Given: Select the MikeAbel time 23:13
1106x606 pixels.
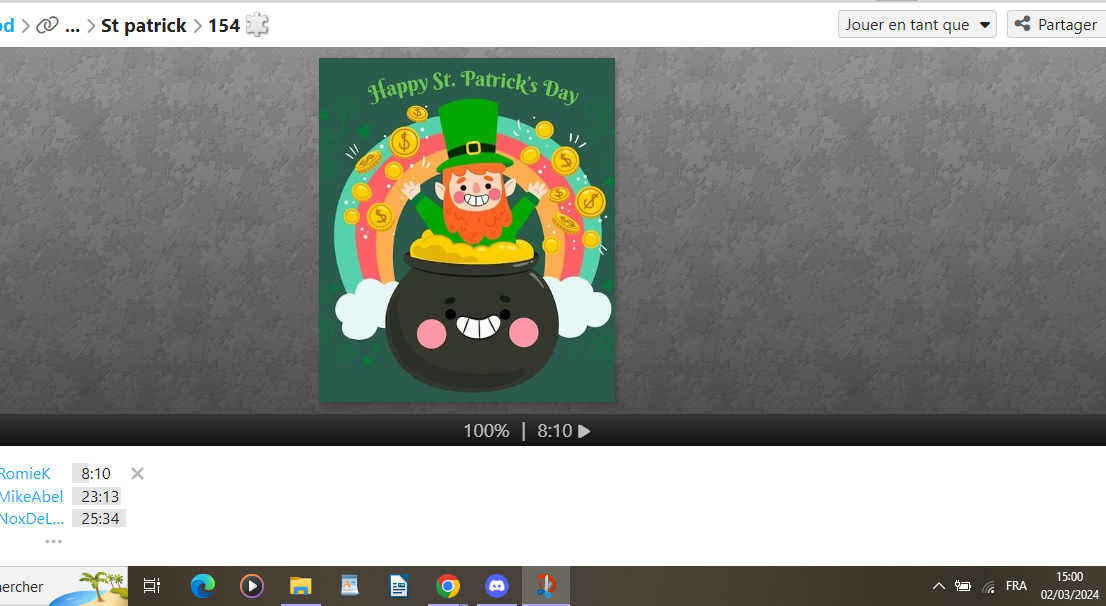Looking at the screenshot, I should pyautogui.click(x=99, y=496).
